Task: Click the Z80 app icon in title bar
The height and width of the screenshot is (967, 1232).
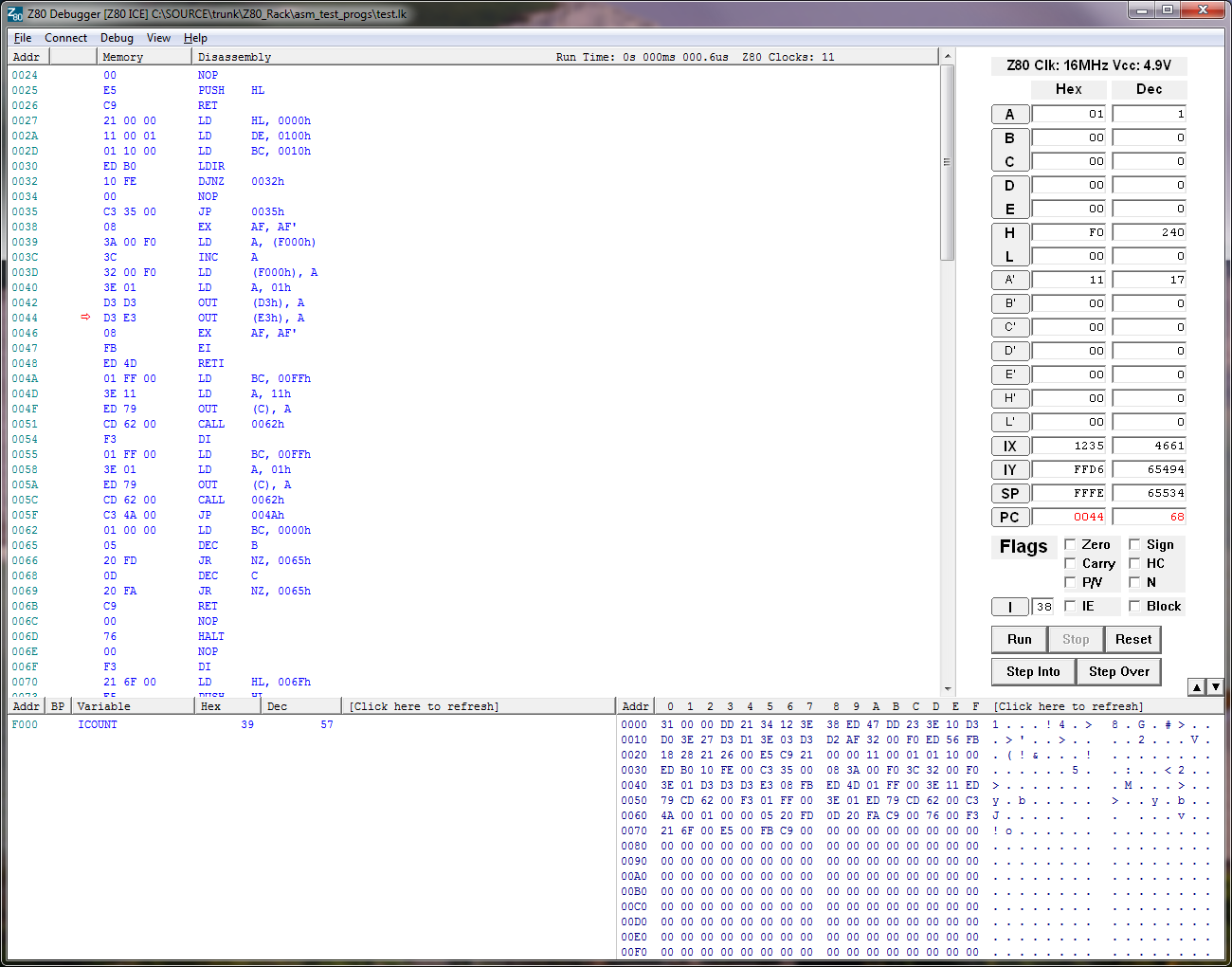Action: pyautogui.click(x=15, y=13)
